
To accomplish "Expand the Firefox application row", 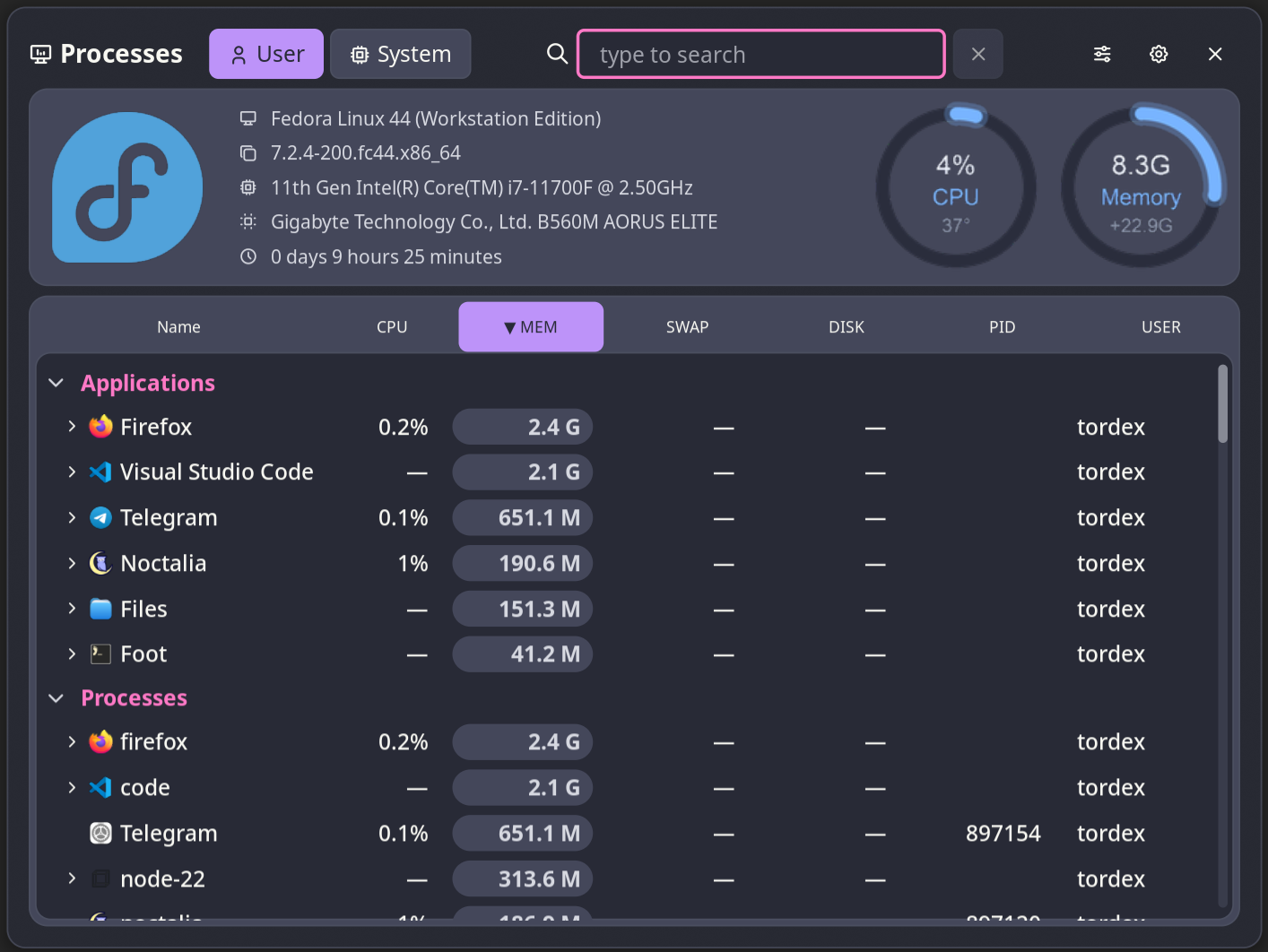I will point(72,427).
